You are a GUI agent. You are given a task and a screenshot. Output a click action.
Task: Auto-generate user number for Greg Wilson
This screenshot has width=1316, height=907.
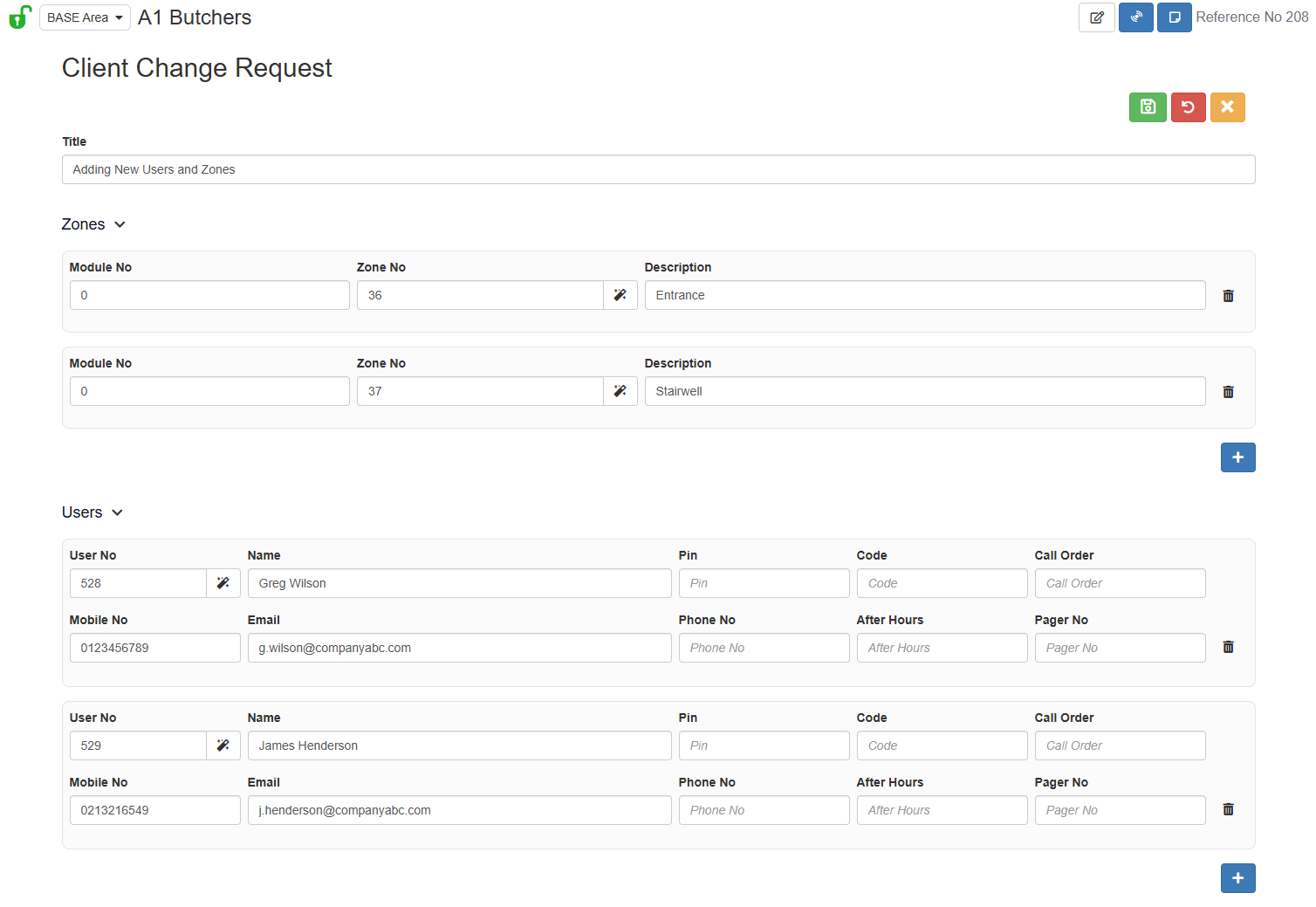(223, 583)
